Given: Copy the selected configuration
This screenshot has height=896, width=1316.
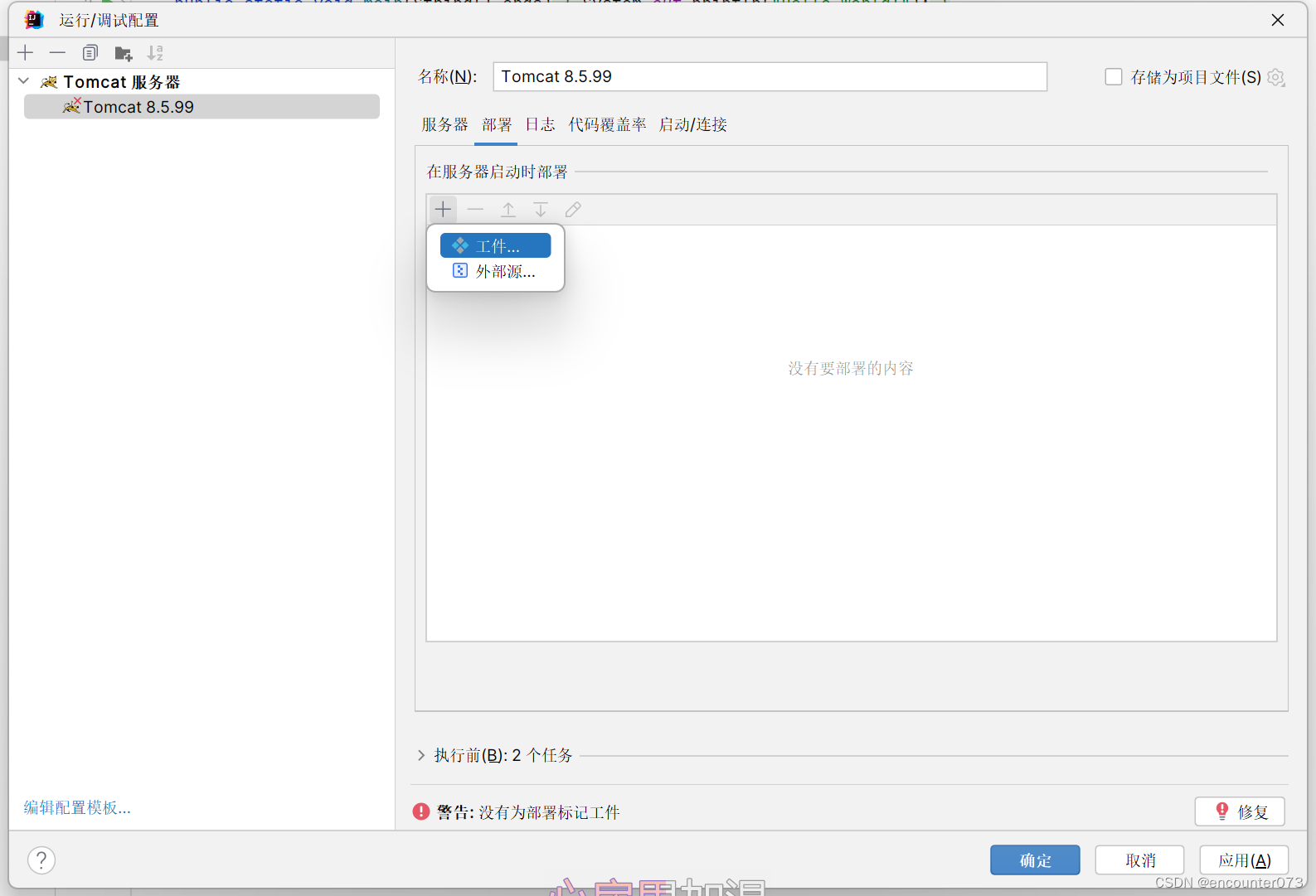Looking at the screenshot, I should [90, 53].
